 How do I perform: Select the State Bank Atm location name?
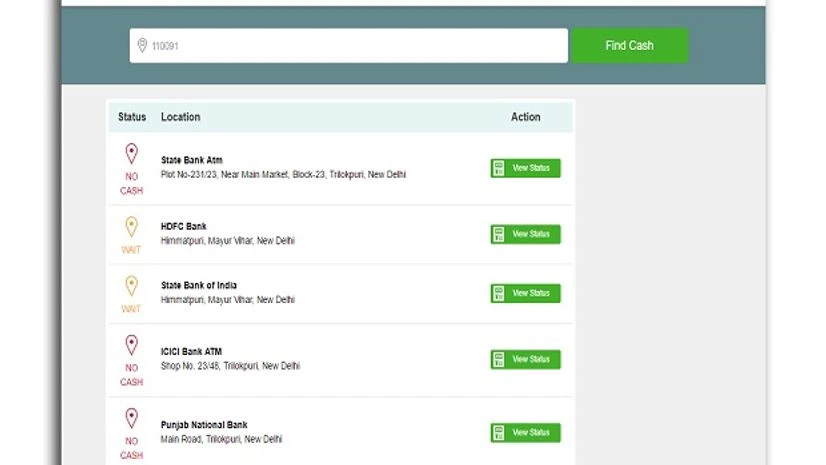pos(191,160)
